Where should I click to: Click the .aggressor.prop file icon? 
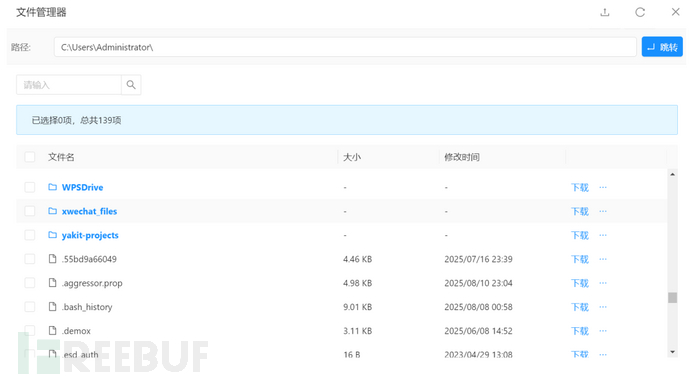click(x=52, y=282)
